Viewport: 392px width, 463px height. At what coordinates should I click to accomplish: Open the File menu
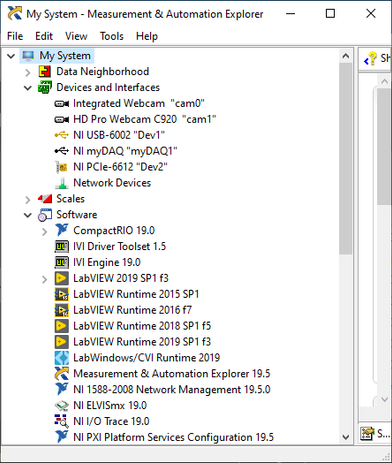point(15,36)
